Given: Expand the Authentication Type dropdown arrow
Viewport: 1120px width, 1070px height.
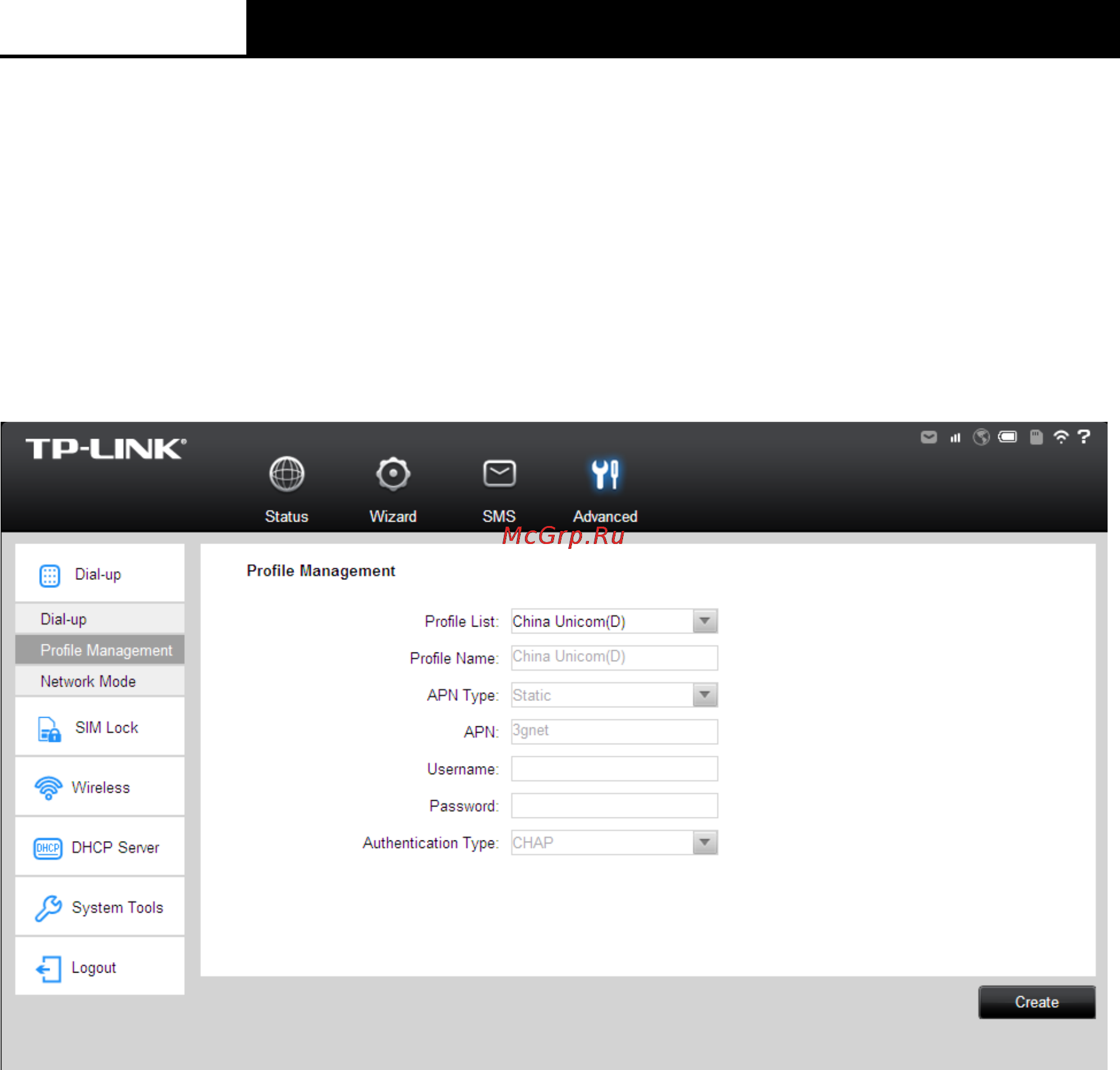Looking at the screenshot, I should [705, 842].
